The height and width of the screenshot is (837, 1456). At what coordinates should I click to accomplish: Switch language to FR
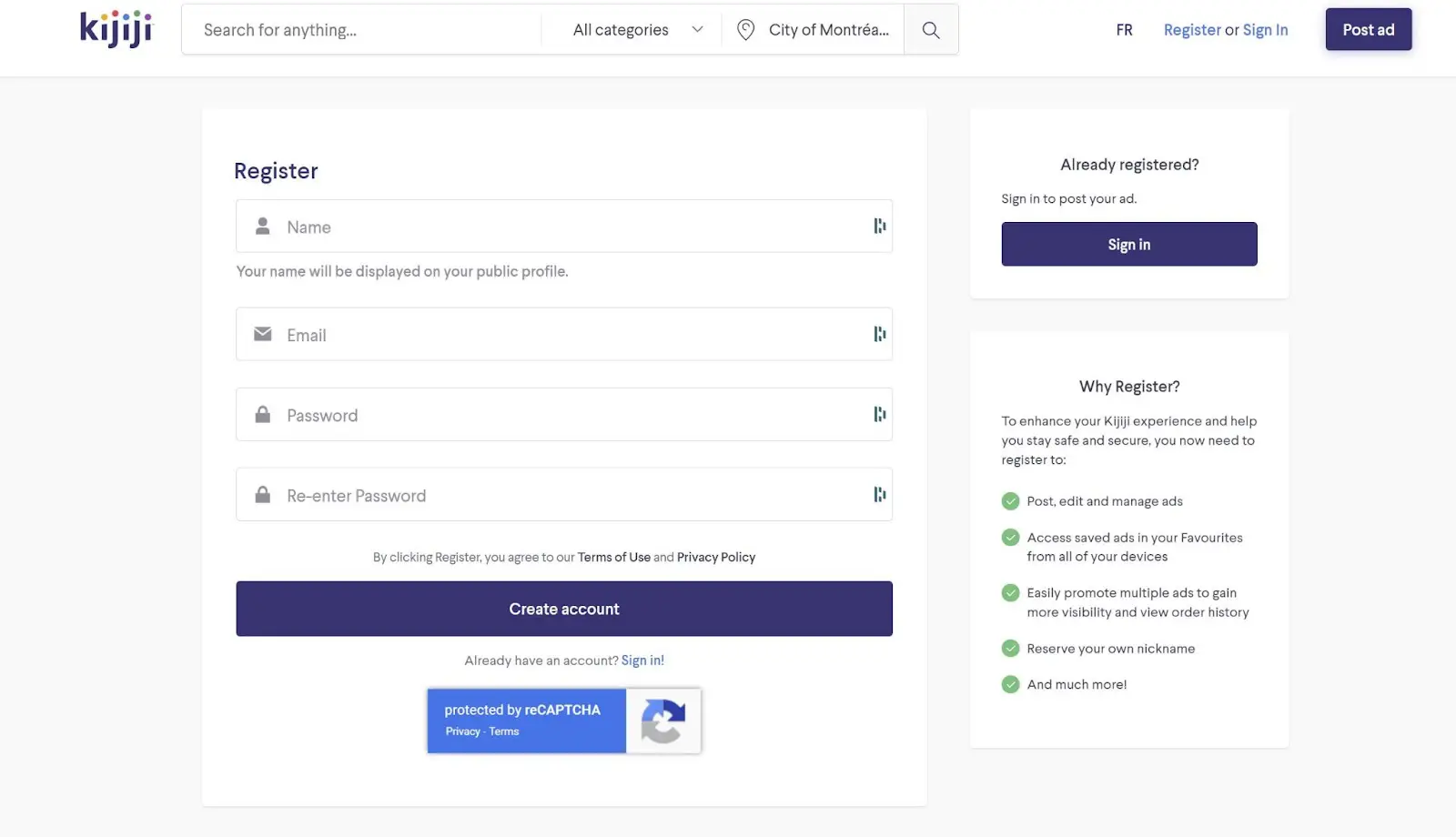(1125, 30)
